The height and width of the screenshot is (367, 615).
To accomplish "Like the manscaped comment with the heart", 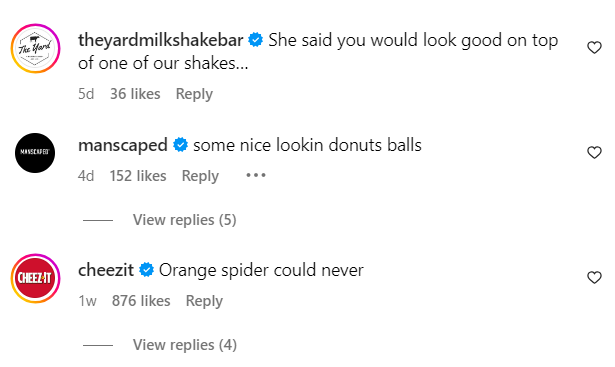I will pos(594,152).
